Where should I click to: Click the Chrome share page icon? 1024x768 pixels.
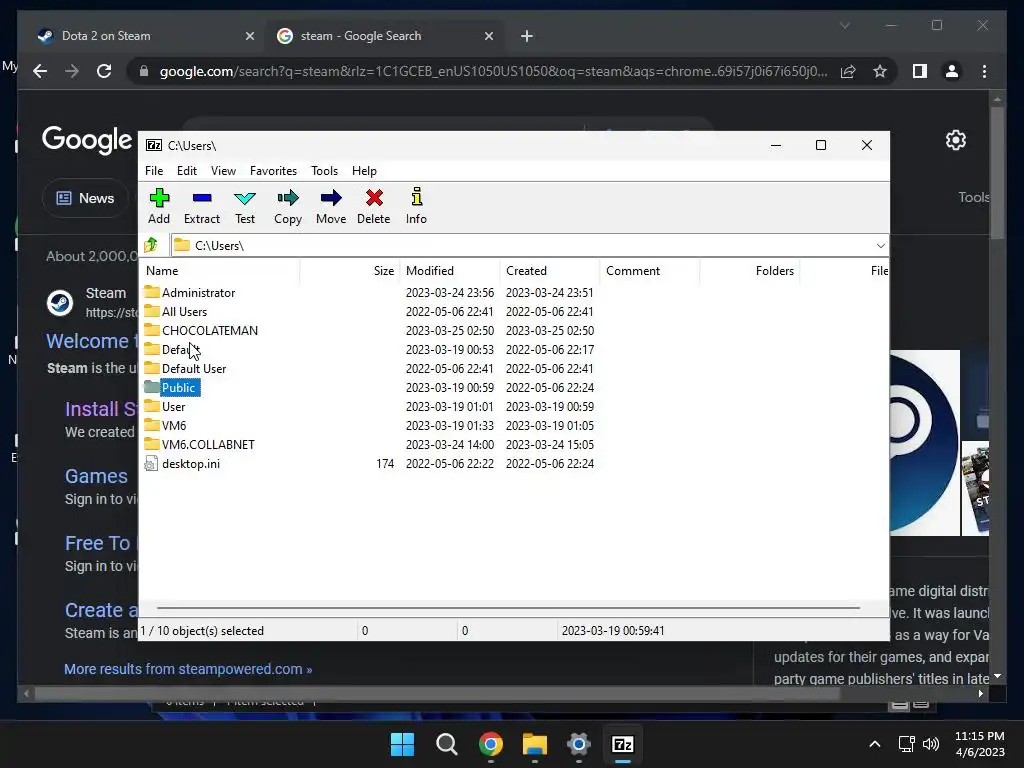click(x=848, y=71)
